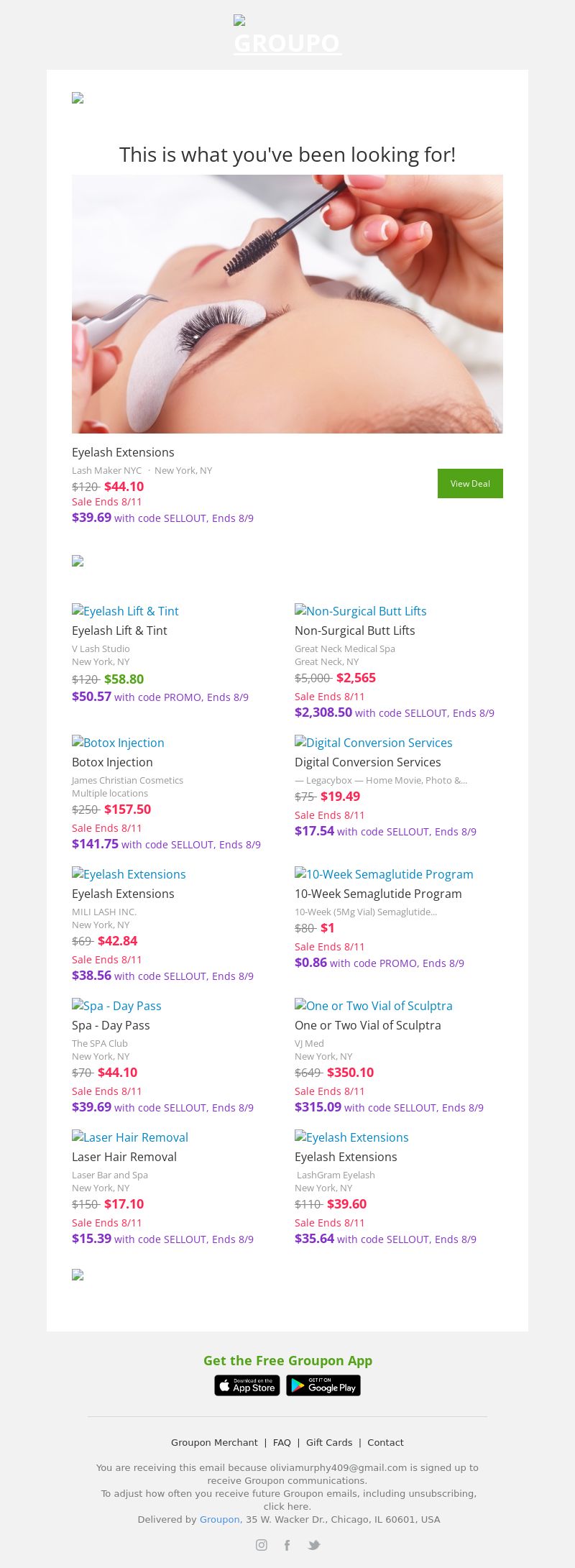Tap the Google Play download badge
This screenshot has width=575, height=1568.
[x=323, y=1385]
